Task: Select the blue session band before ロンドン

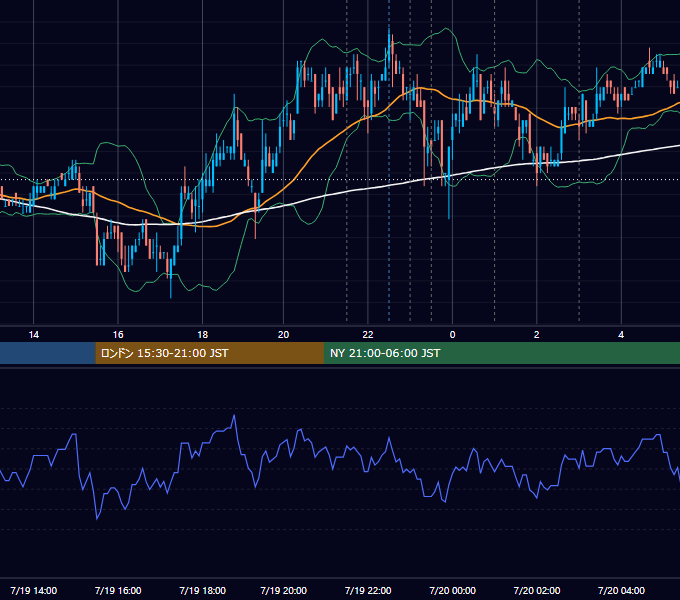Action: pos(48,353)
